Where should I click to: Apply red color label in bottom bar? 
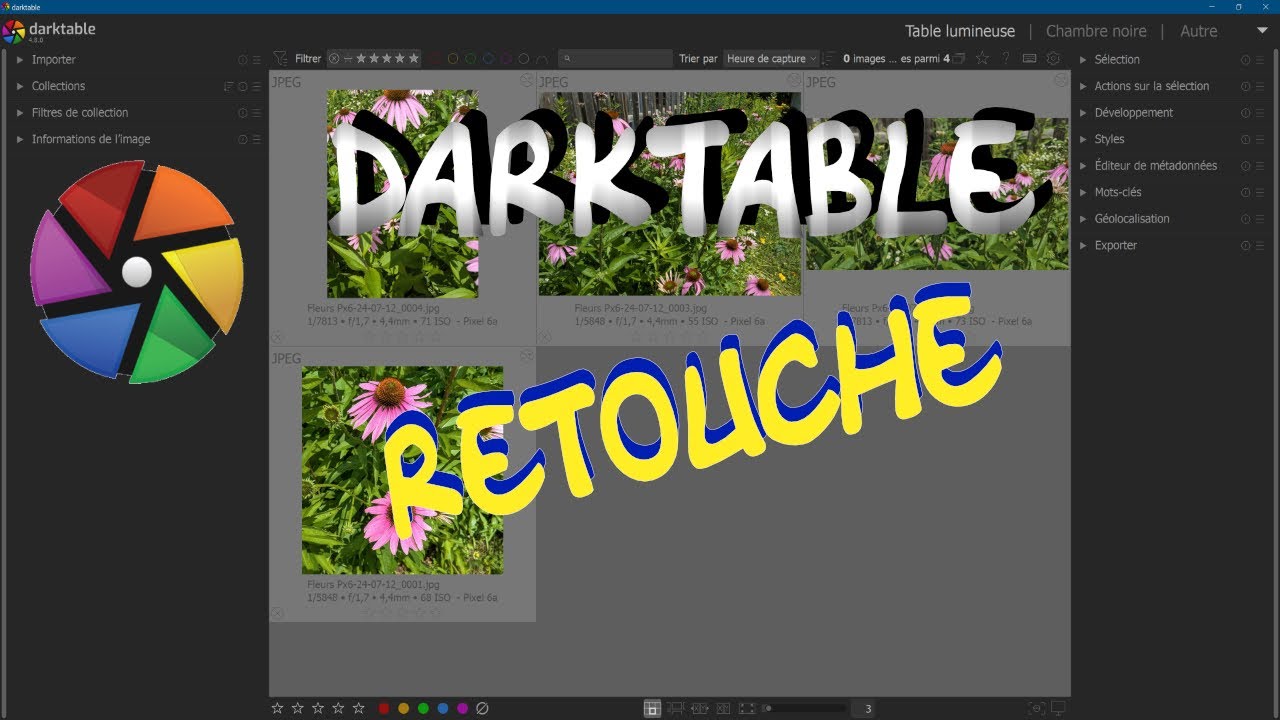tap(384, 708)
